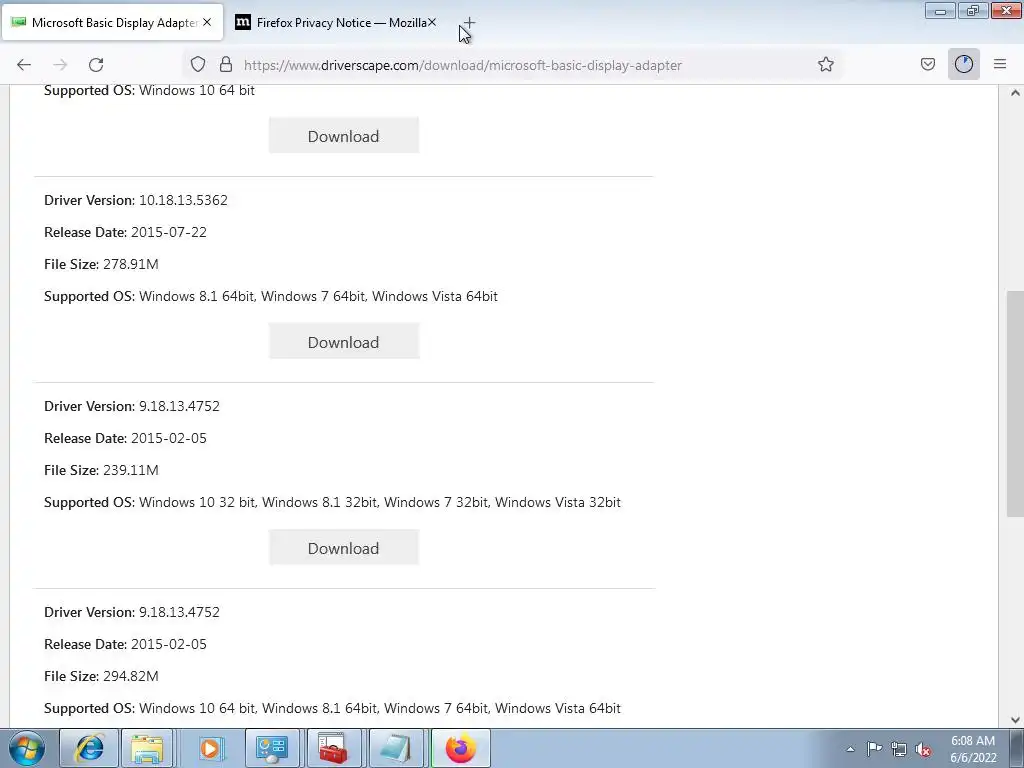Open tracking protection shield info
The image size is (1024, 768).
(x=198, y=64)
